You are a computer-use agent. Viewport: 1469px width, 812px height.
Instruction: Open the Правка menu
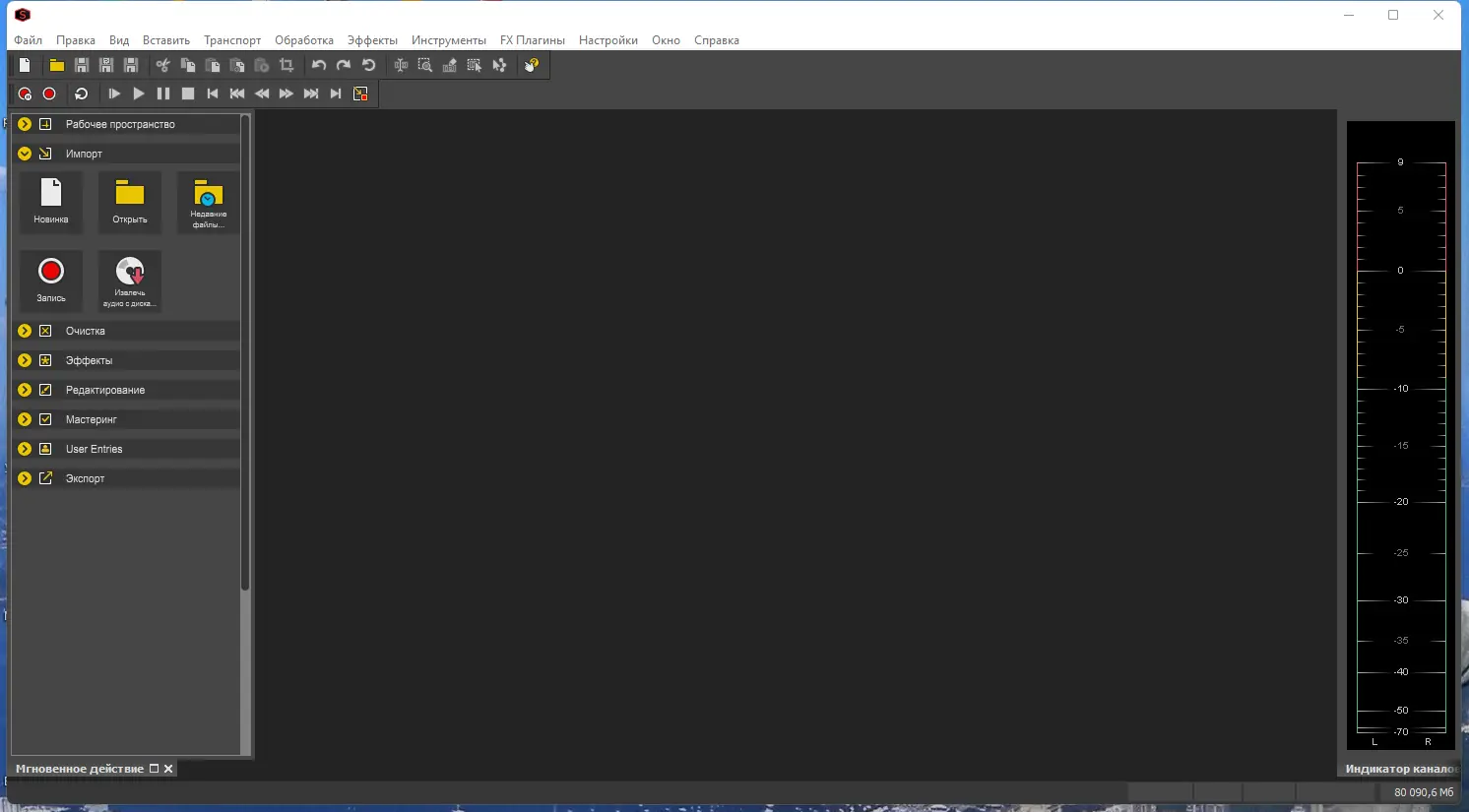coord(76,40)
